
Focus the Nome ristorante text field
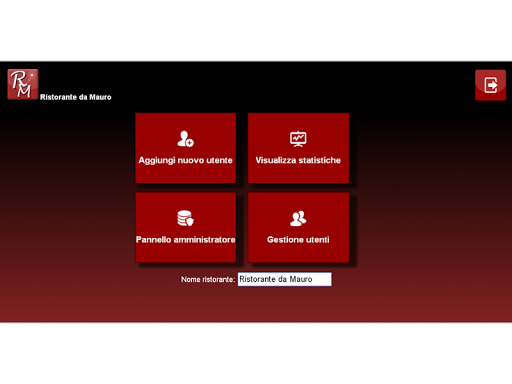[x=285, y=279]
